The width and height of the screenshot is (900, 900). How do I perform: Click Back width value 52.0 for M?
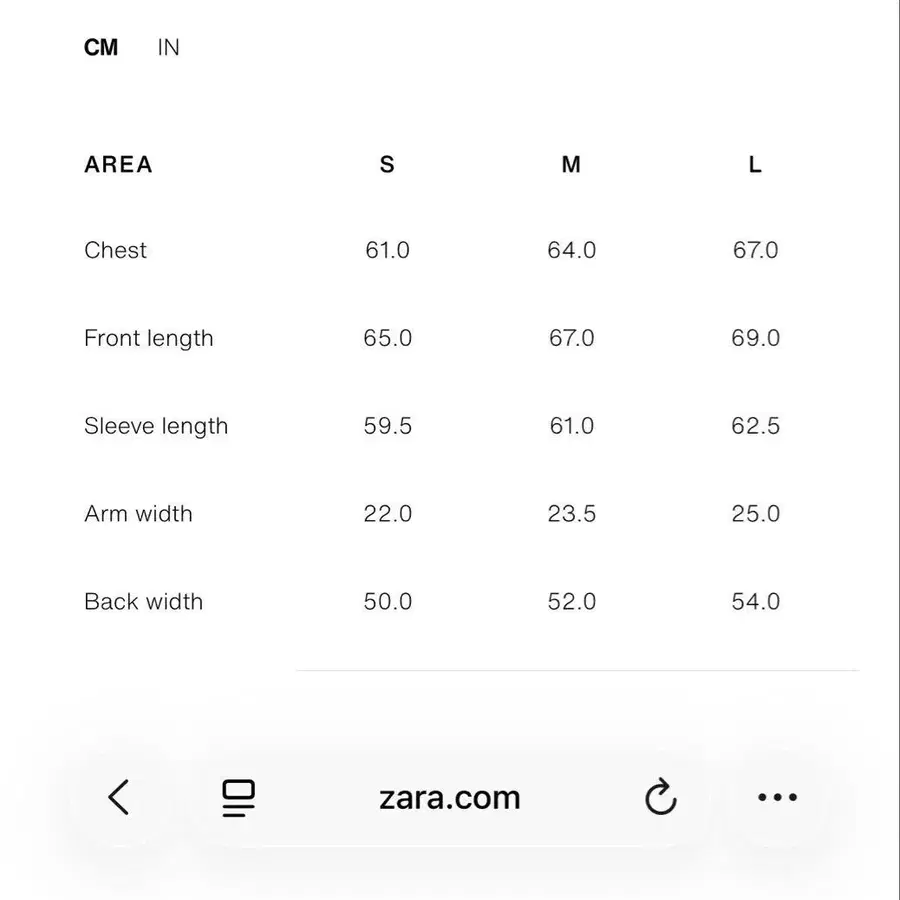coord(571,602)
